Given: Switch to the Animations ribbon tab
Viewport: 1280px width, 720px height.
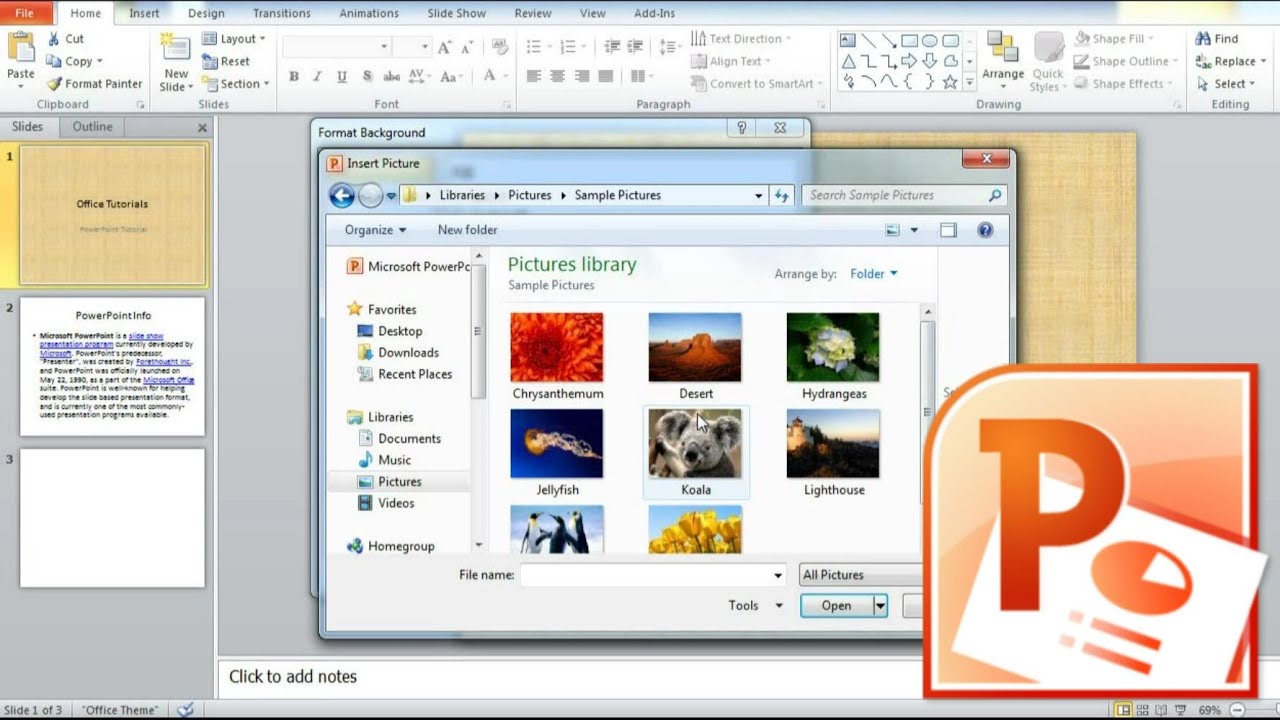Looking at the screenshot, I should [369, 13].
